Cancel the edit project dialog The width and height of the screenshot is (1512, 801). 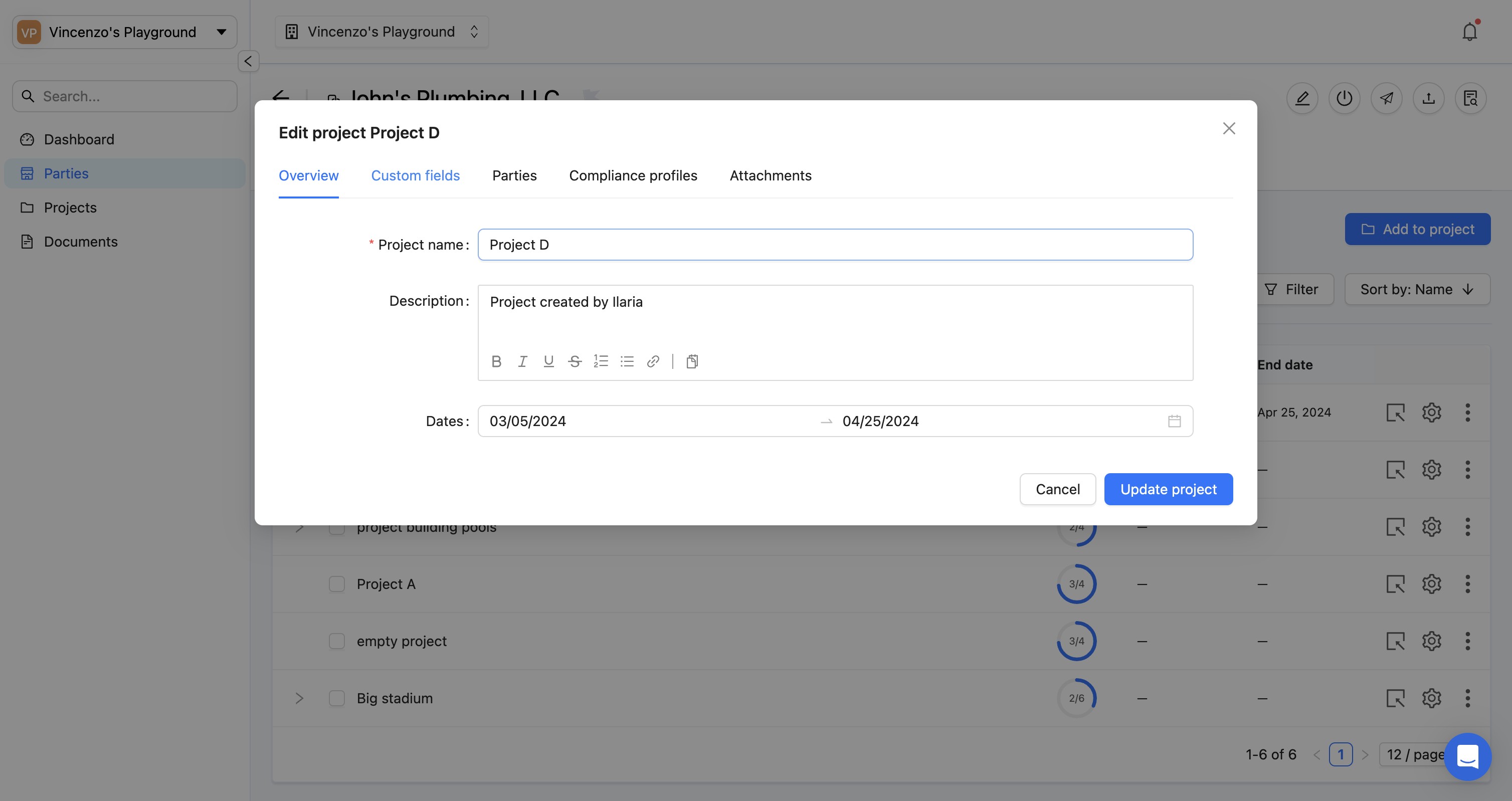1057,489
